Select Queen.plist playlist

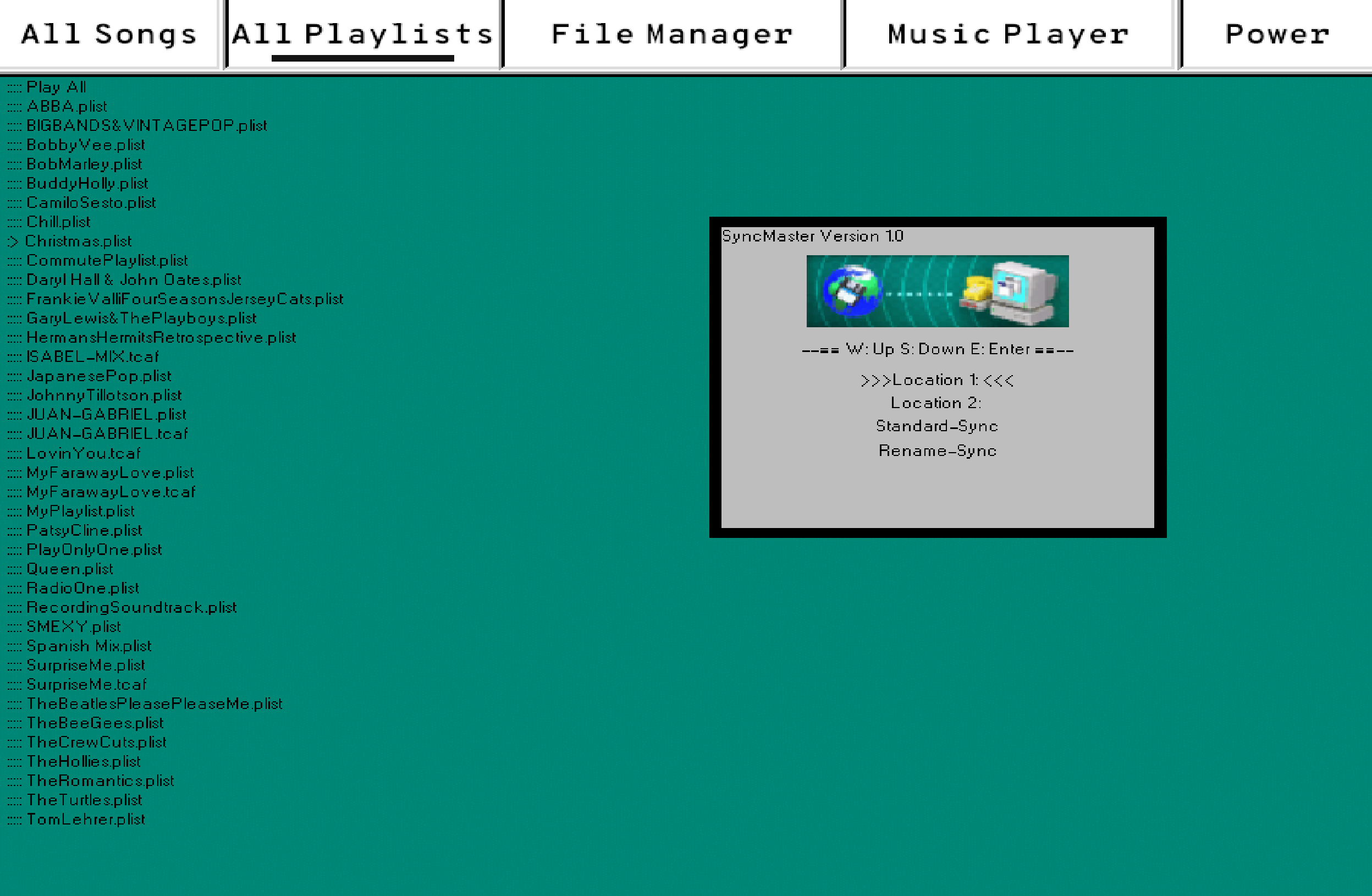coord(70,569)
